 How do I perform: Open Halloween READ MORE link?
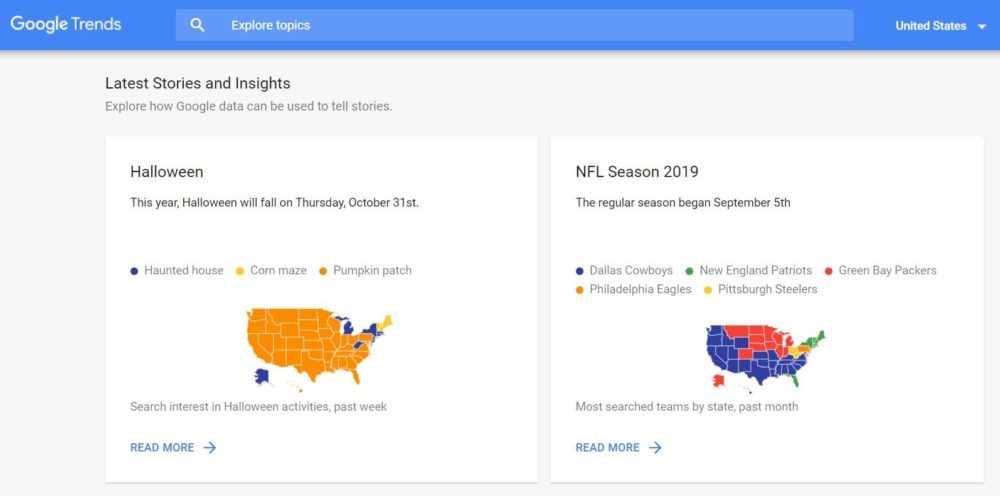(x=162, y=448)
